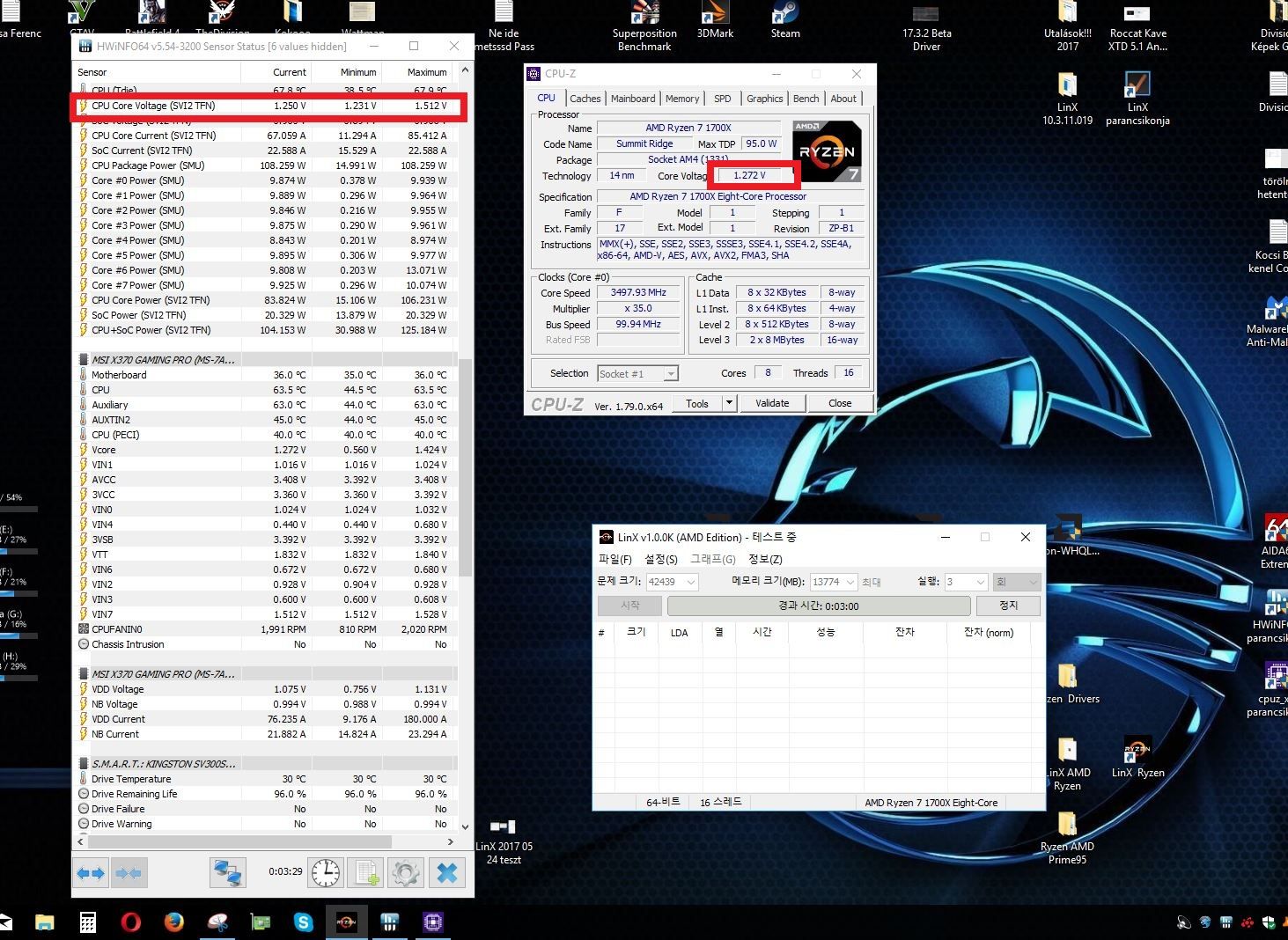Image resolution: width=1288 pixels, height=940 pixels.
Task: Expand the CPU-Z Tools dropdown arrow
Action: coord(728,403)
